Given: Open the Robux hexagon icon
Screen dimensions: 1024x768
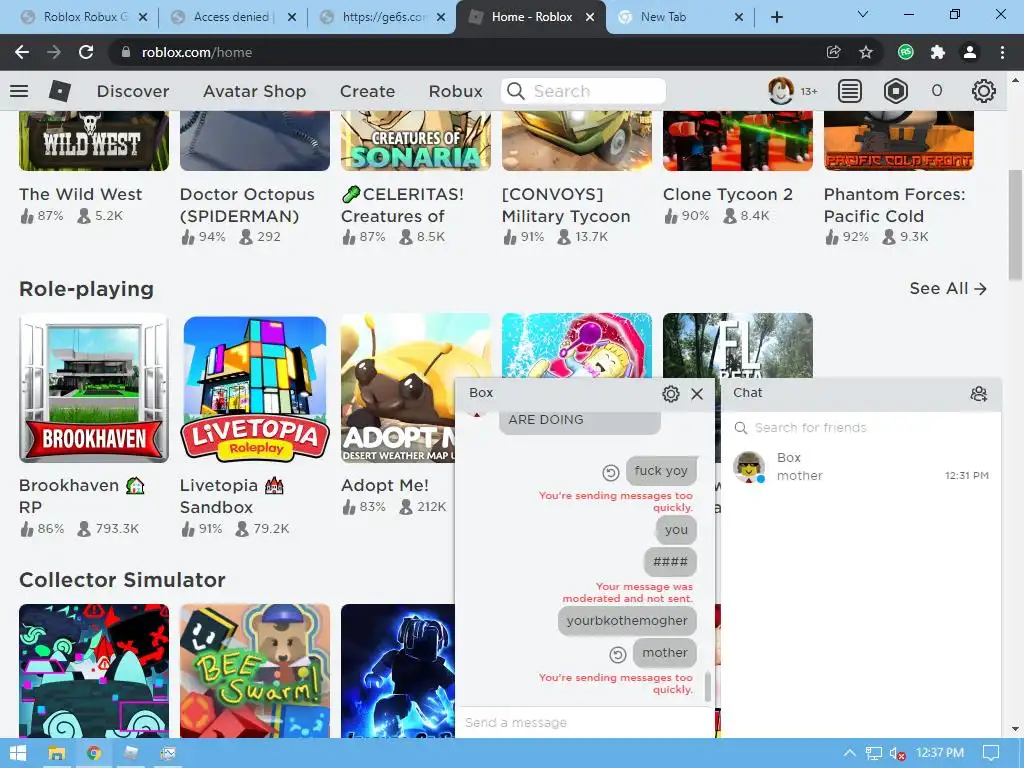Looking at the screenshot, I should (x=895, y=91).
